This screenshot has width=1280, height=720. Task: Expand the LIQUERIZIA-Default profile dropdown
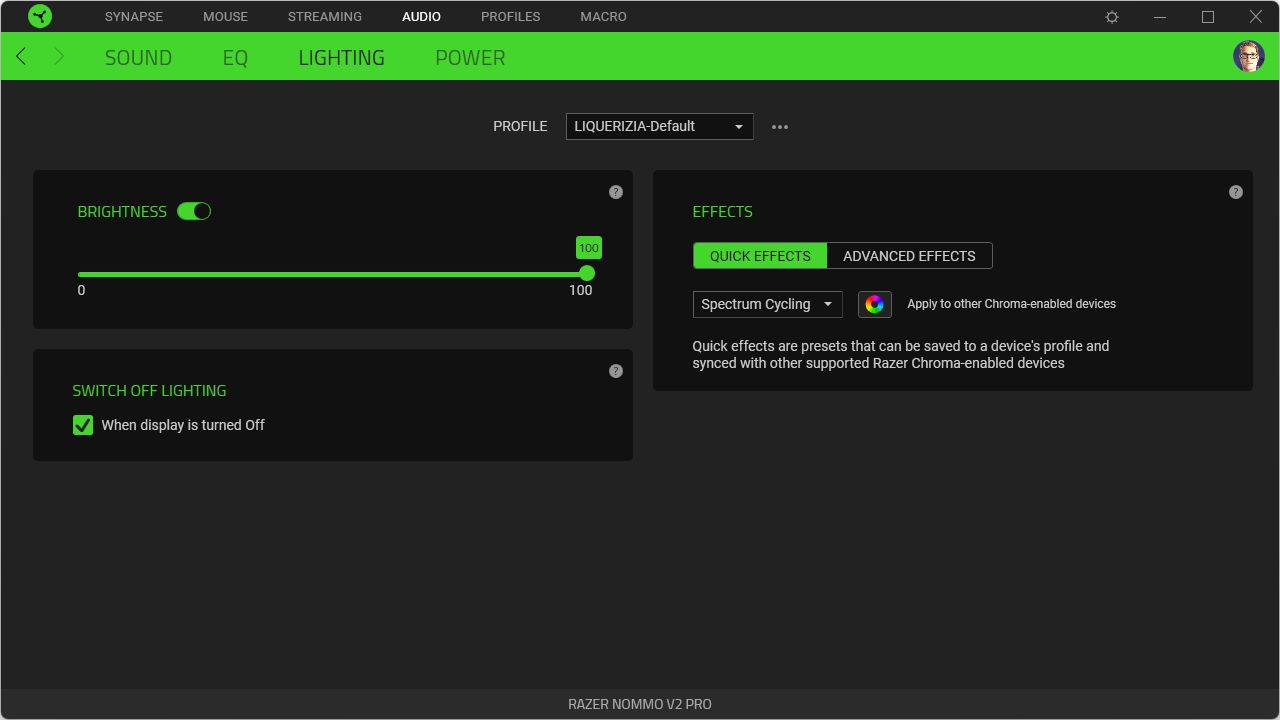click(659, 127)
